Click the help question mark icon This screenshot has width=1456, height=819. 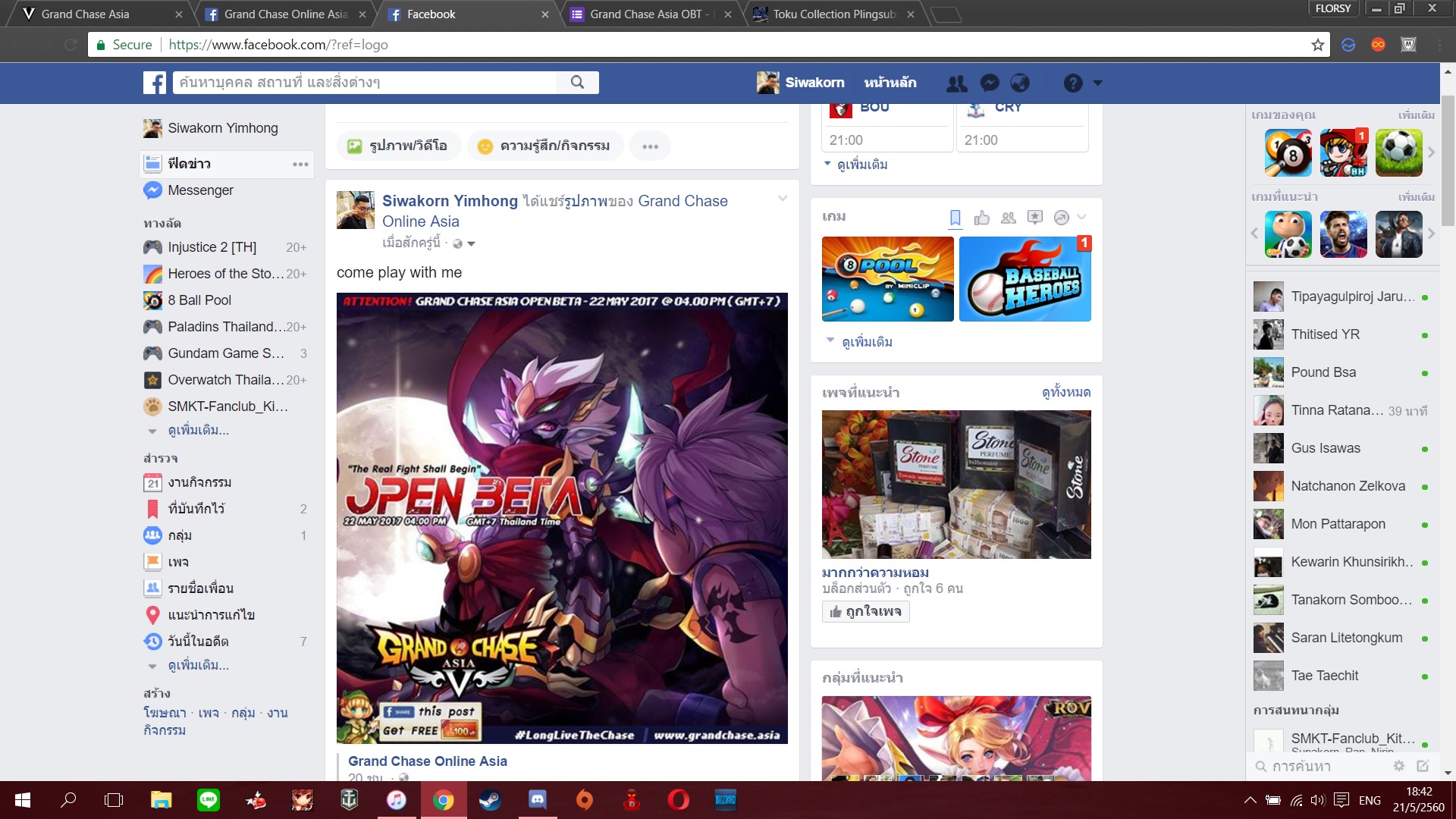1072,83
